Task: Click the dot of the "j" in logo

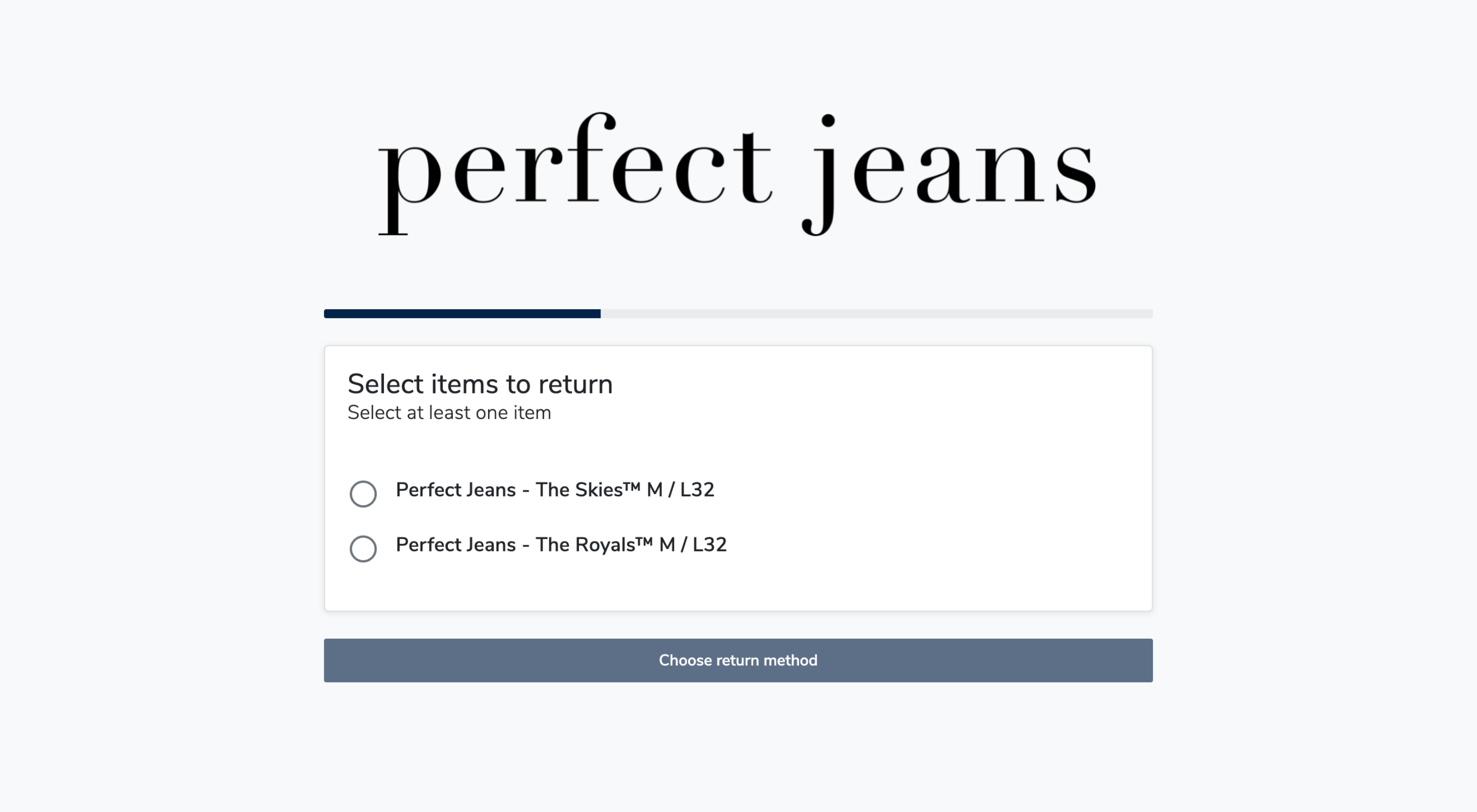Action: click(x=828, y=120)
